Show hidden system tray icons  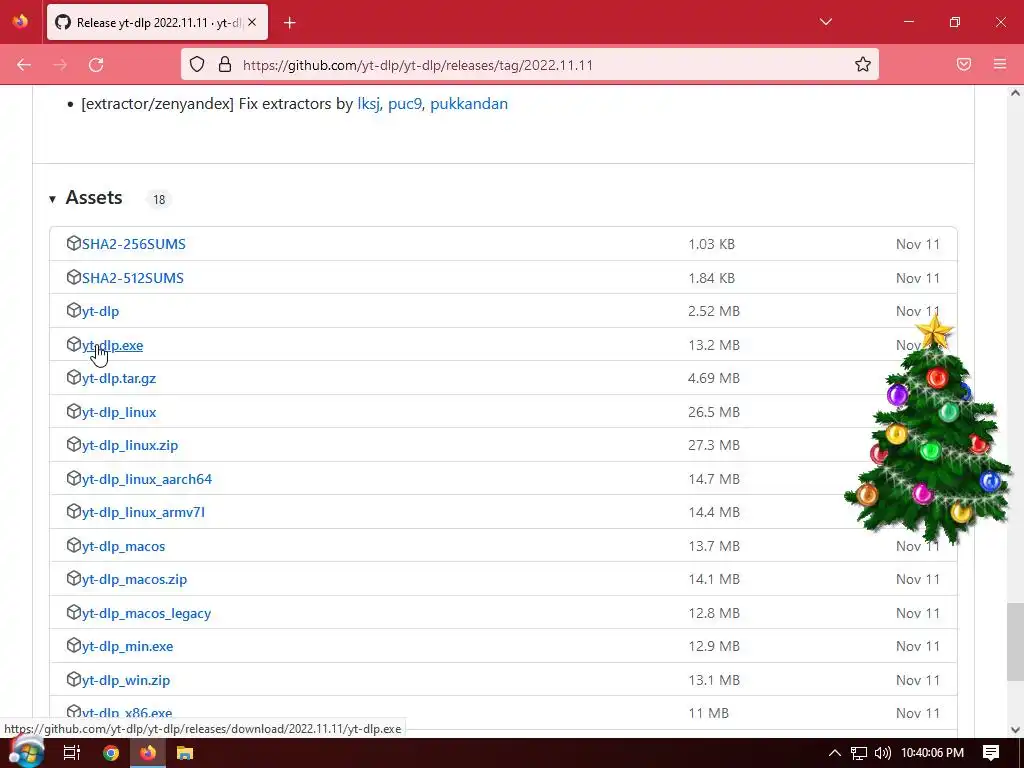[834, 753]
